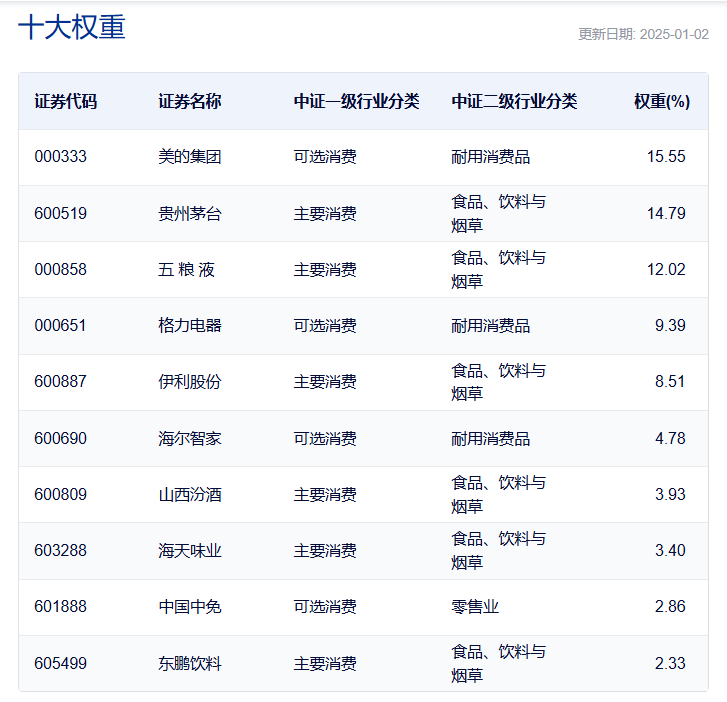Select the 贵州茅台 security name
The width and height of the screenshot is (727, 702).
coord(190,214)
